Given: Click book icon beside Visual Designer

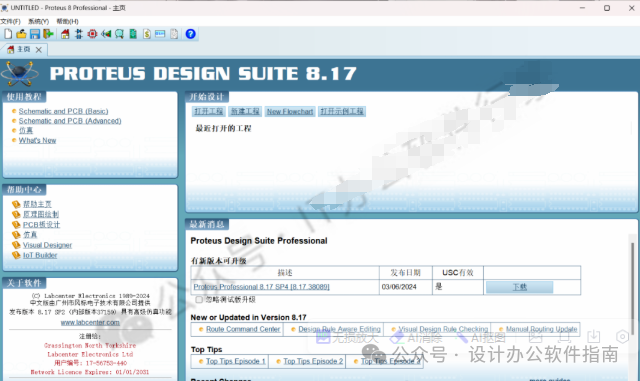Looking at the screenshot, I should (16, 245).
